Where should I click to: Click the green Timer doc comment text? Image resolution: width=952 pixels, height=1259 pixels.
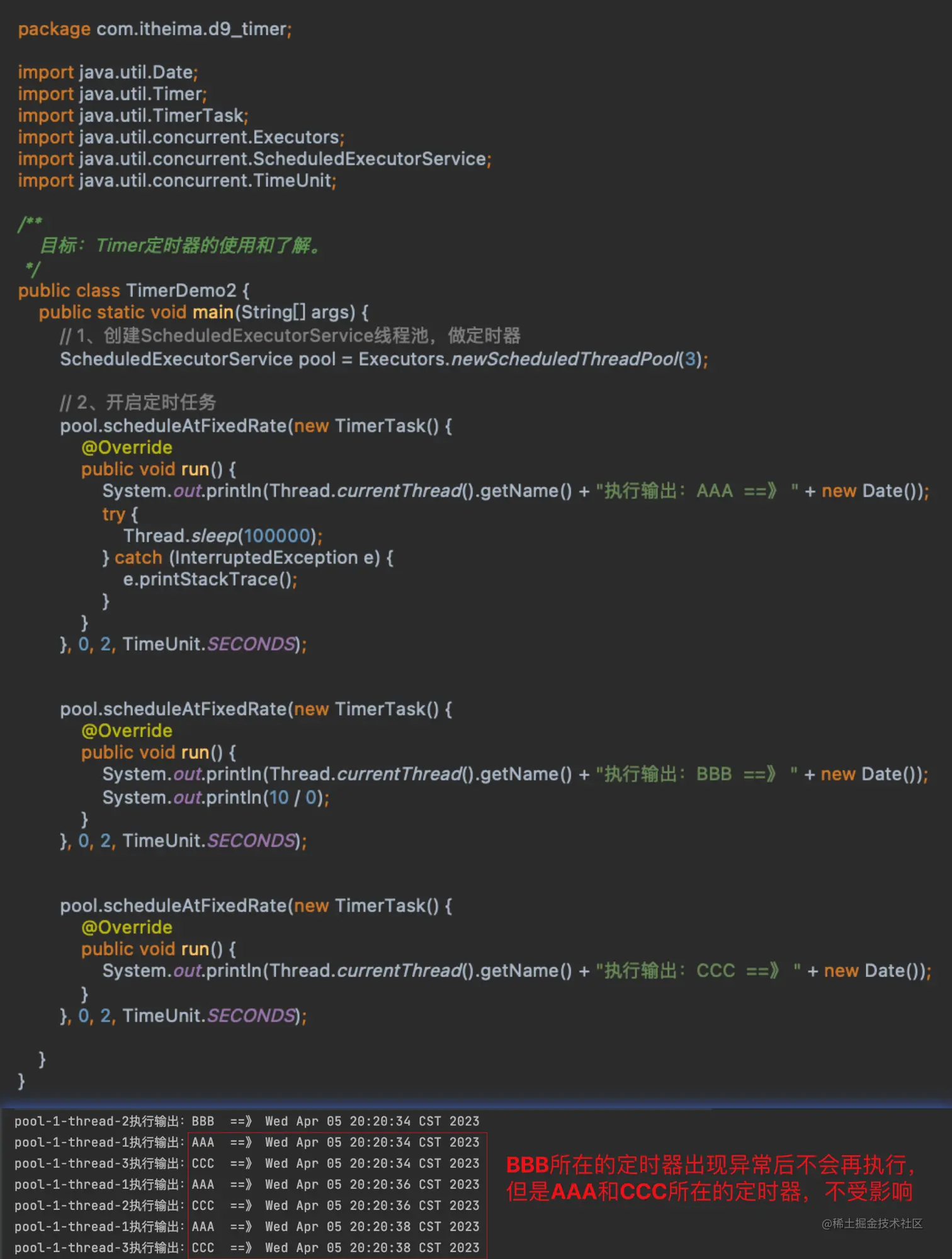[181, 245]
